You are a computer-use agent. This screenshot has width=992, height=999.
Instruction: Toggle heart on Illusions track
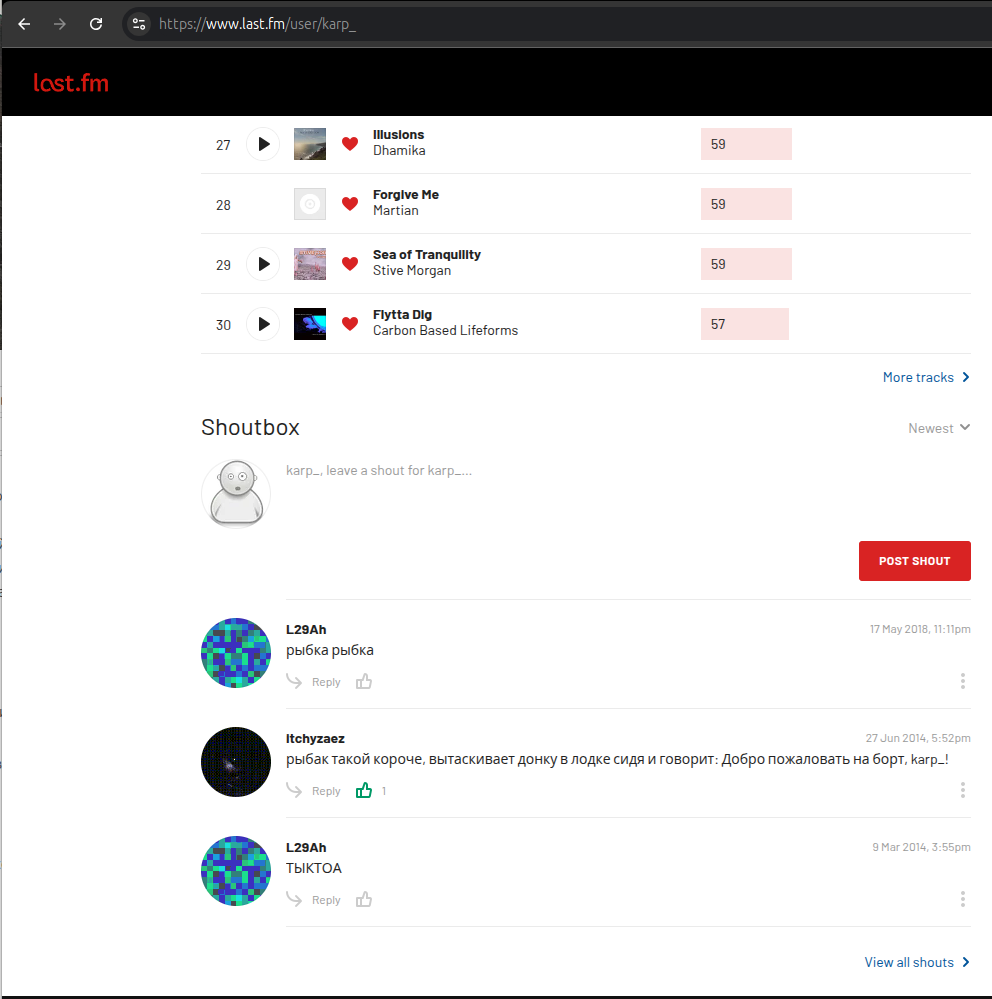[x=350, y=144]
